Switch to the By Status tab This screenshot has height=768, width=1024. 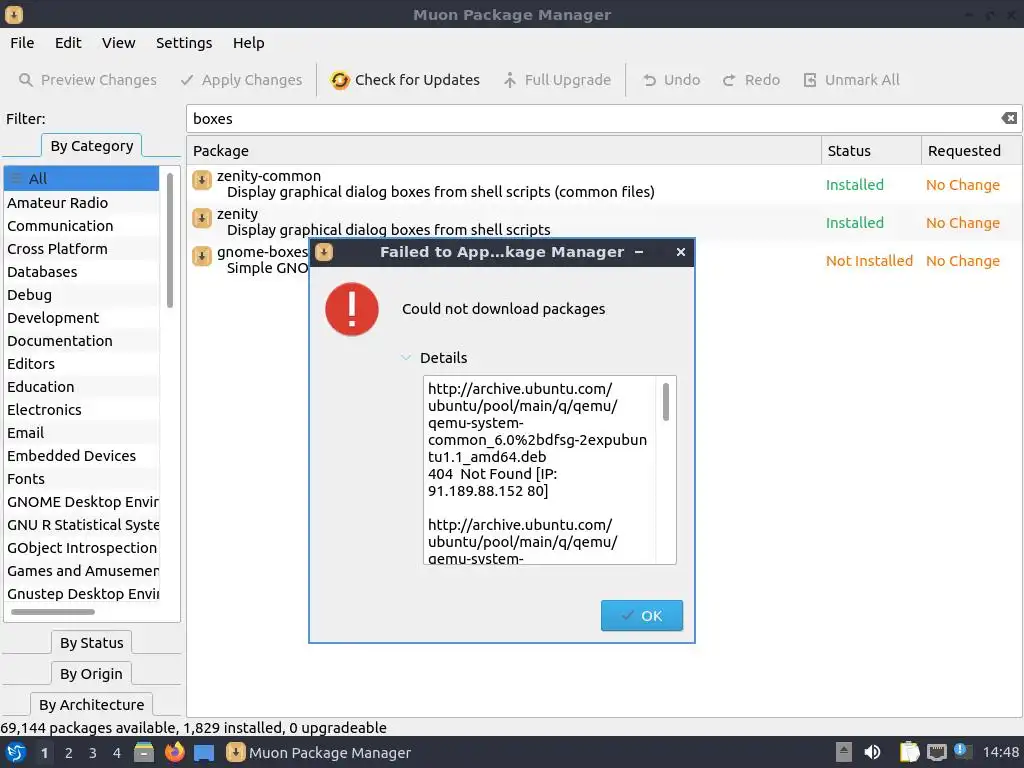(91, 643)
